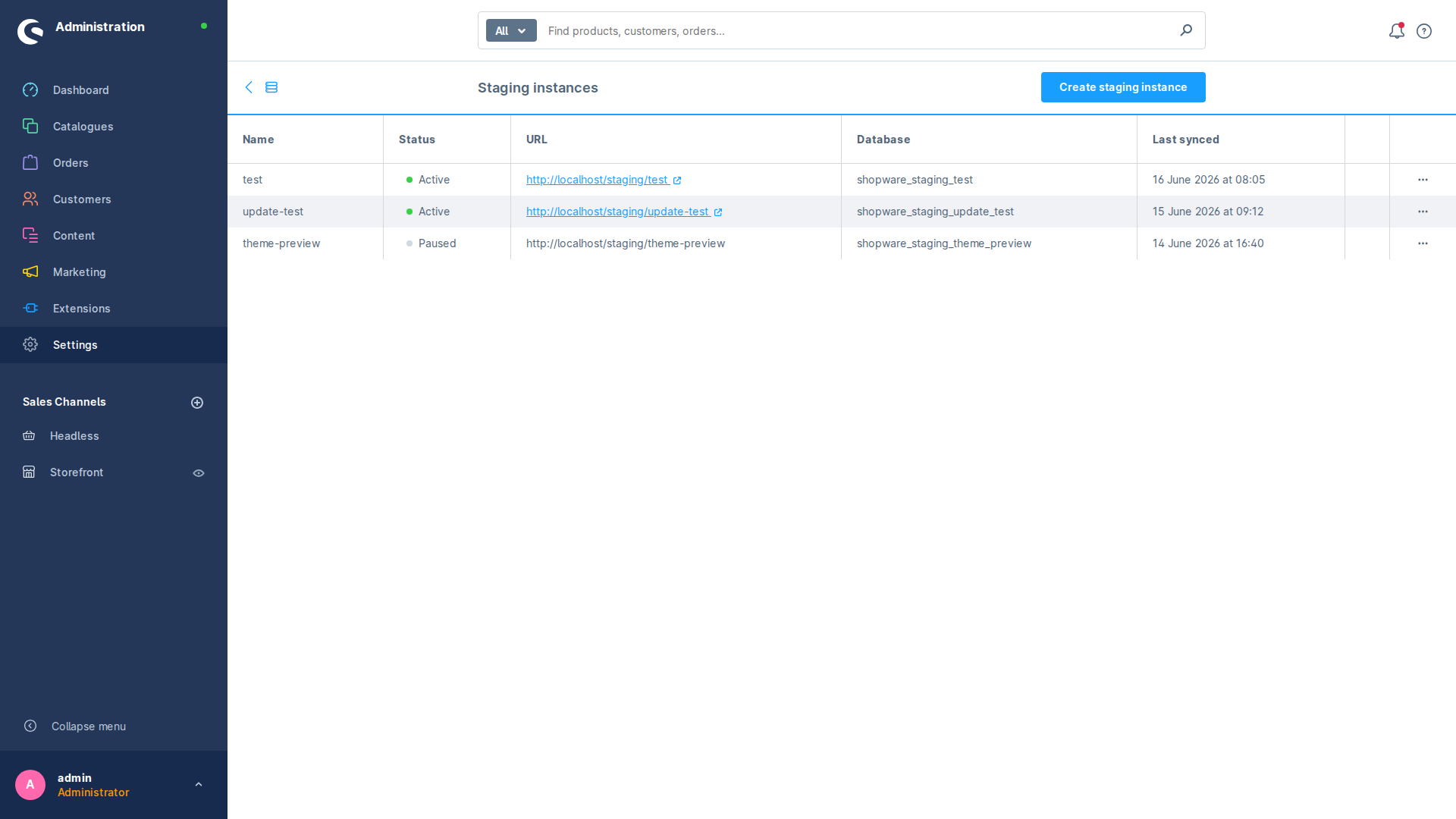Click Create staging instance button
1456x819 pixels.
pos(1123,87)
